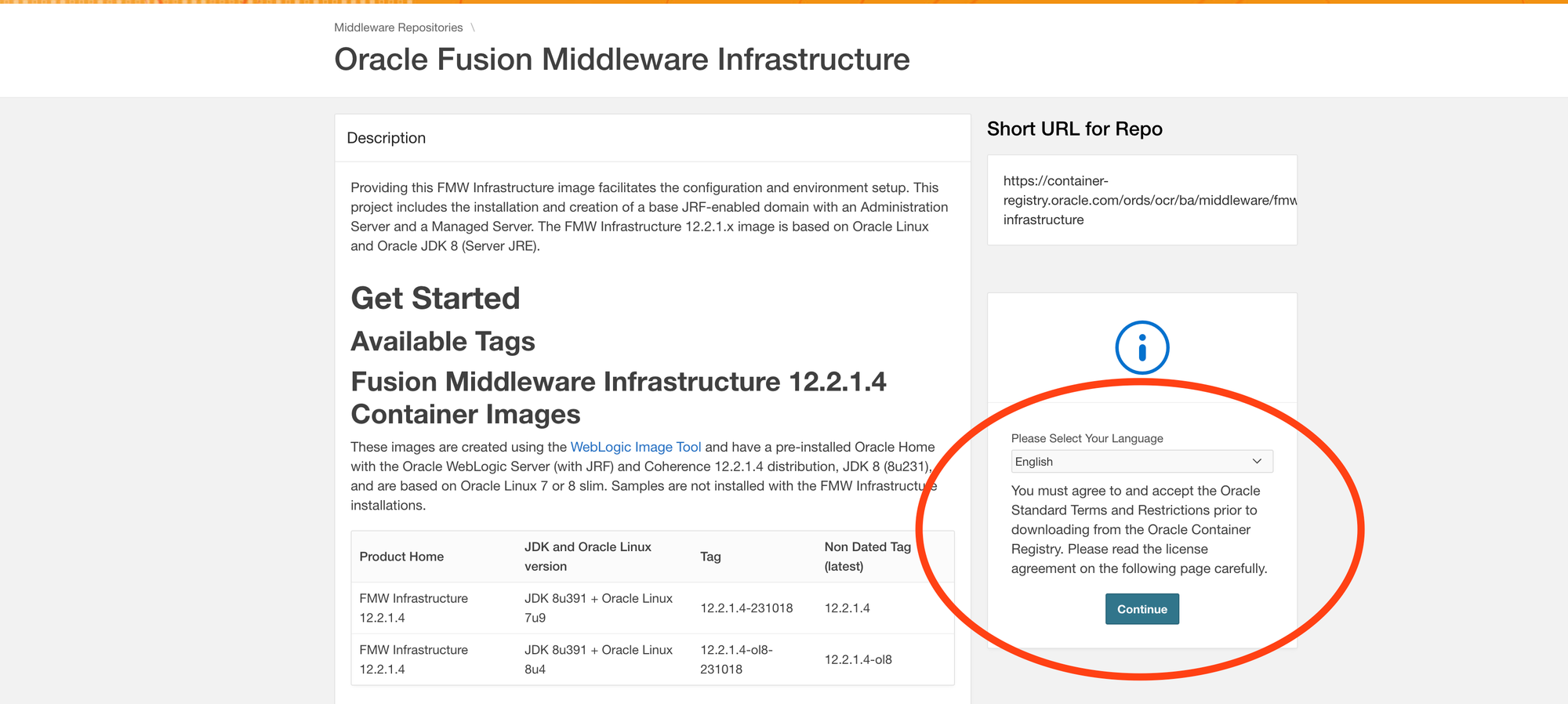Click the chevron arrow in language selector

1257,462
